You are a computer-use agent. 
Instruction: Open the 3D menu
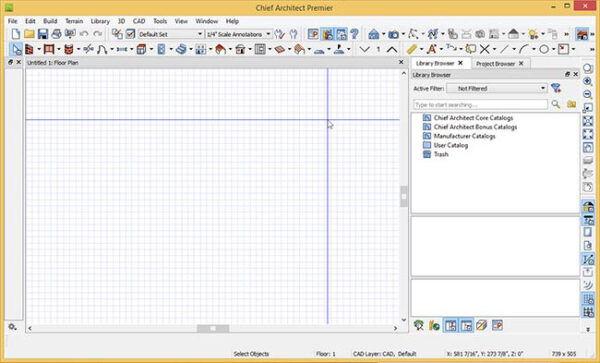[x=121, y=21]
